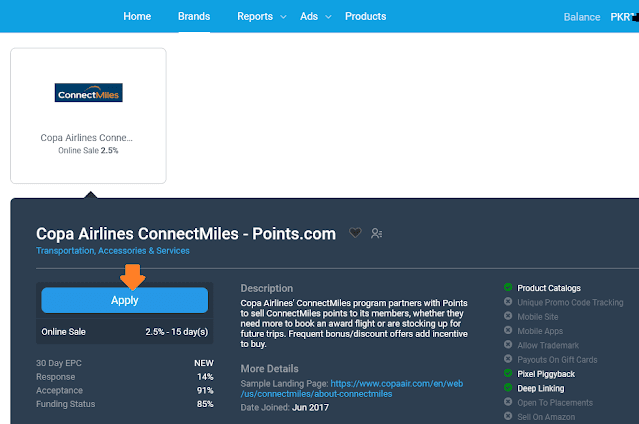Screen dimensions: 639x424
Task: Click the Balance label in header
Action: point(582,17)
